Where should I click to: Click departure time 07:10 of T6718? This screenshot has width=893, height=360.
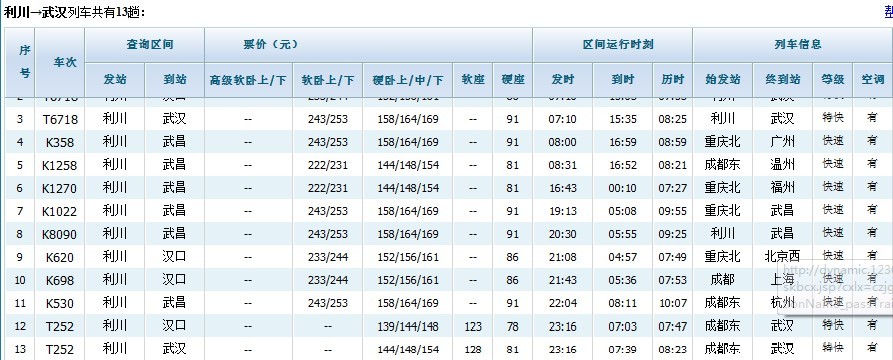563,119
